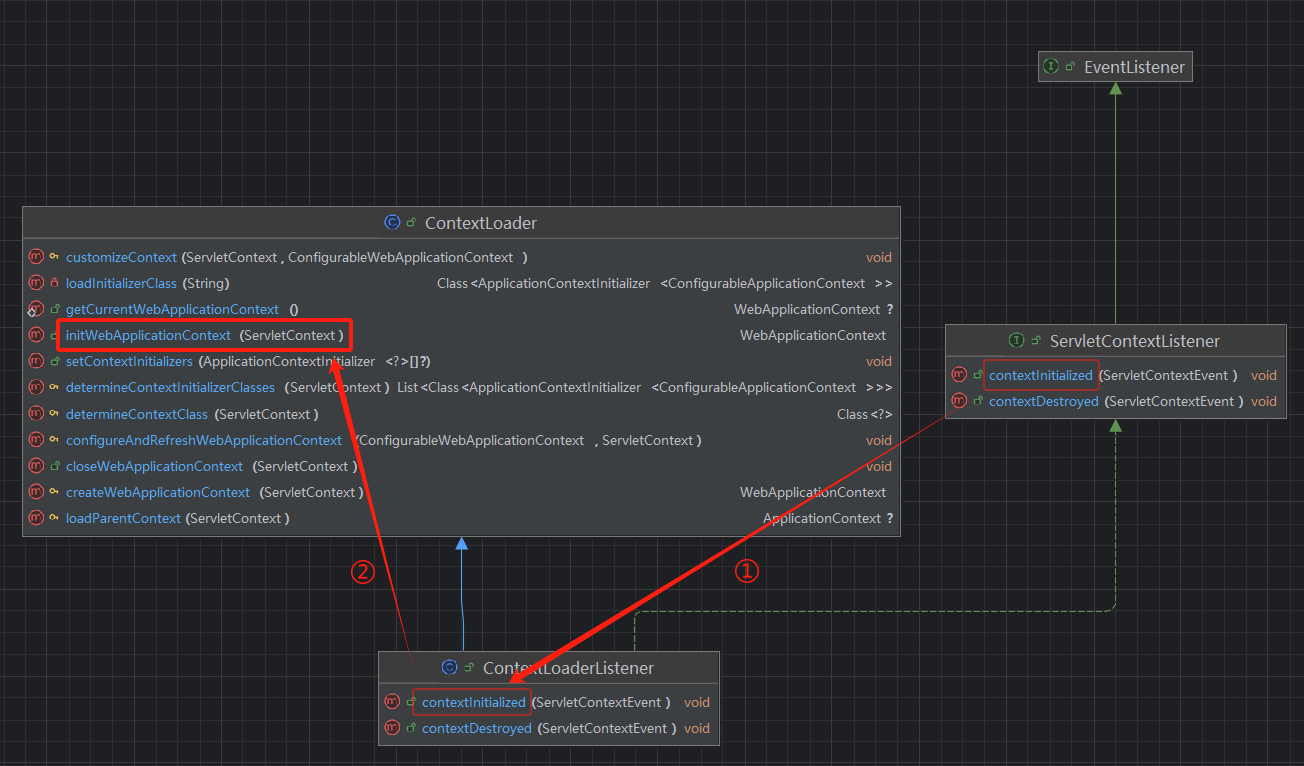Select the getCurrentWebApplicationContext method
The width and height of the screenshot is (1304, 766).
pyautogui.click(x=172, y=309)
